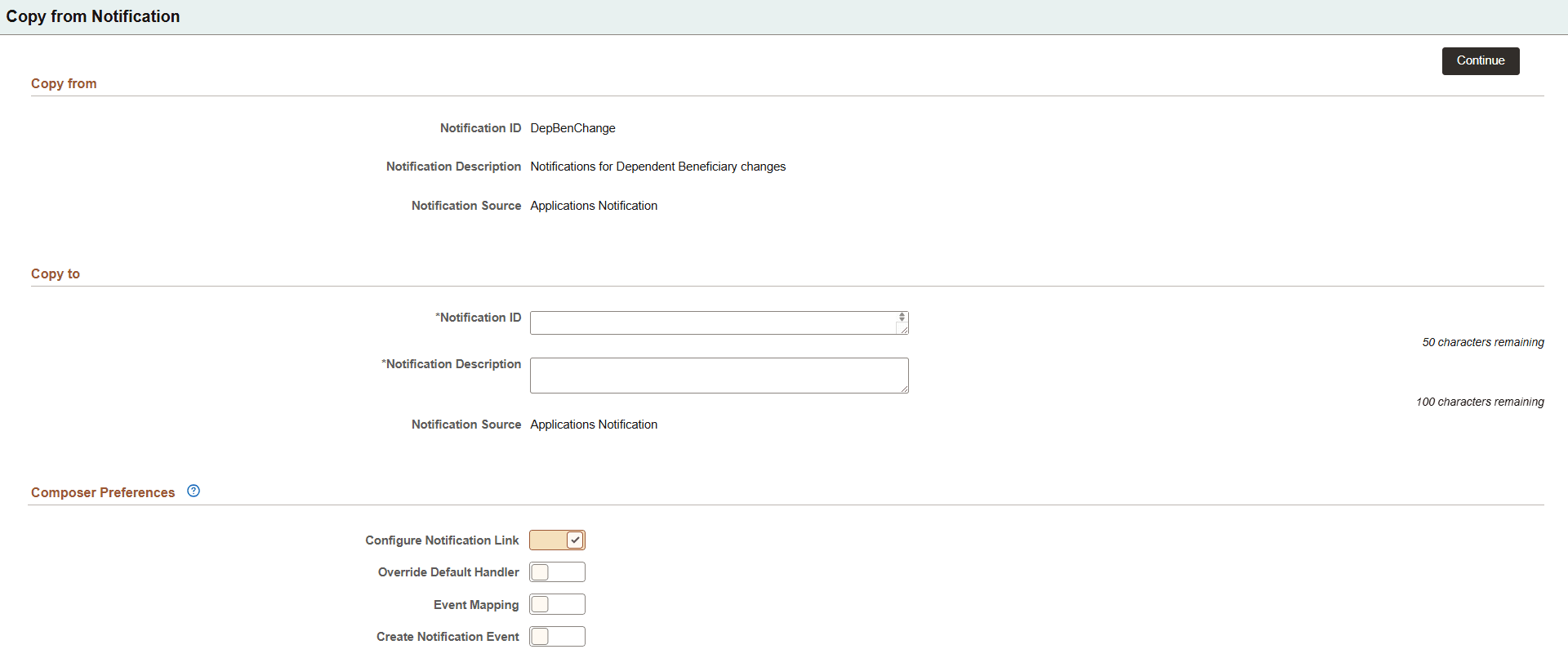Click Applications Notification under Copy from
The height and width of the screenshot is (667, 1568).
coord(594,206)
